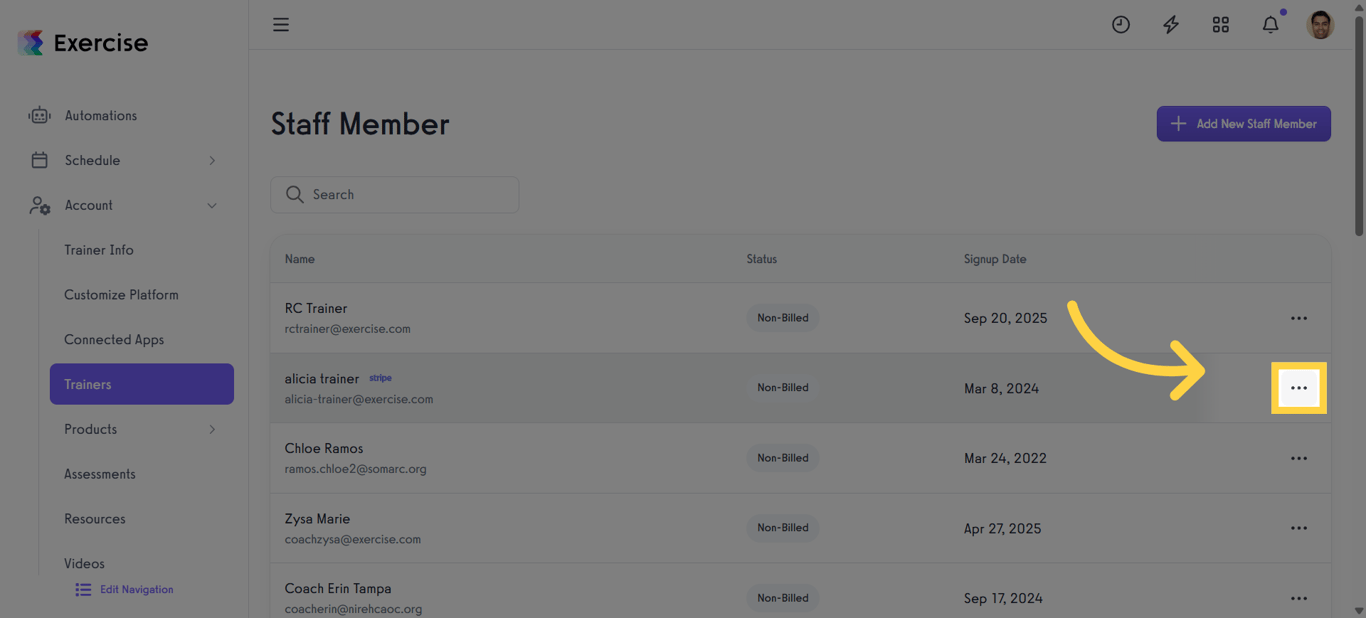
Task: Select the Schedule calendar icon
Action: pyautogui.click(x=39, y=160)
